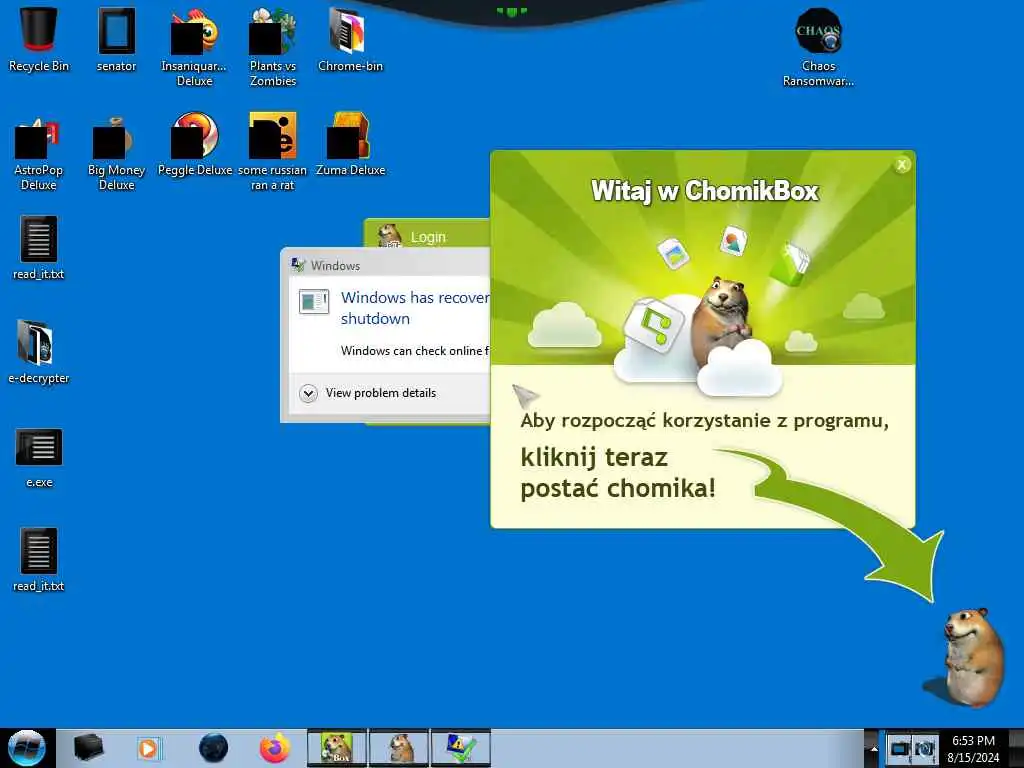Show hidden system tray icons
This screenshot has width=1024, height=768.
pos(873,748)
